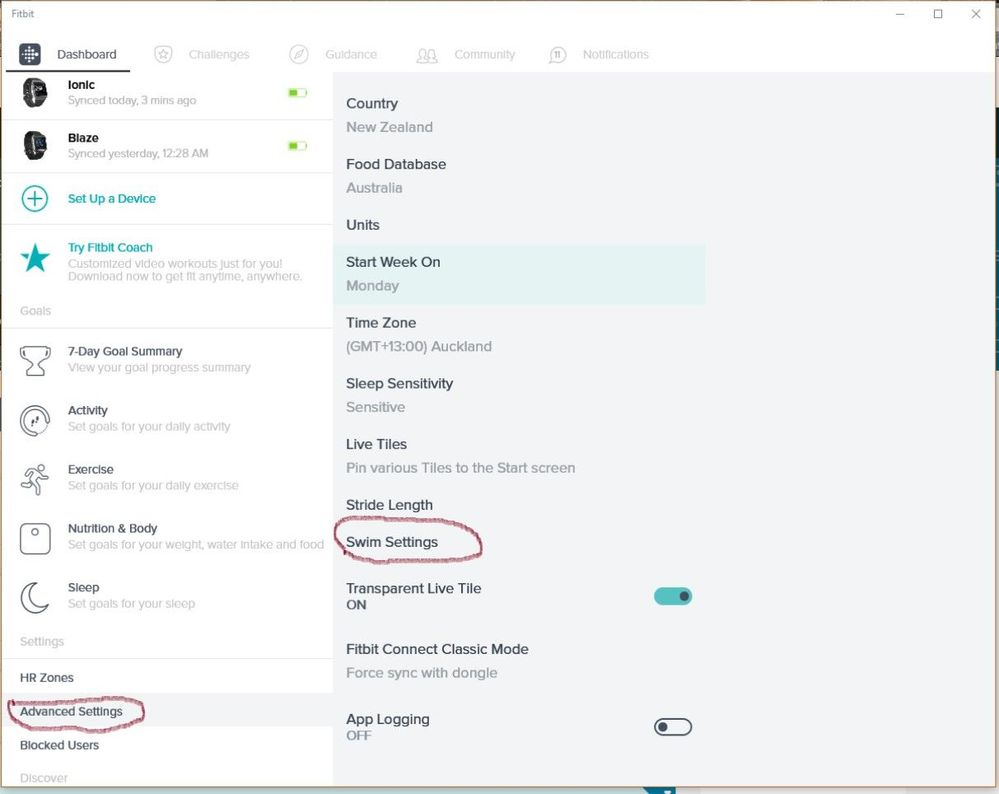Screen dimensions: 999x794
Task: Click the Sleep moon icon
Action: pos(35,598)
